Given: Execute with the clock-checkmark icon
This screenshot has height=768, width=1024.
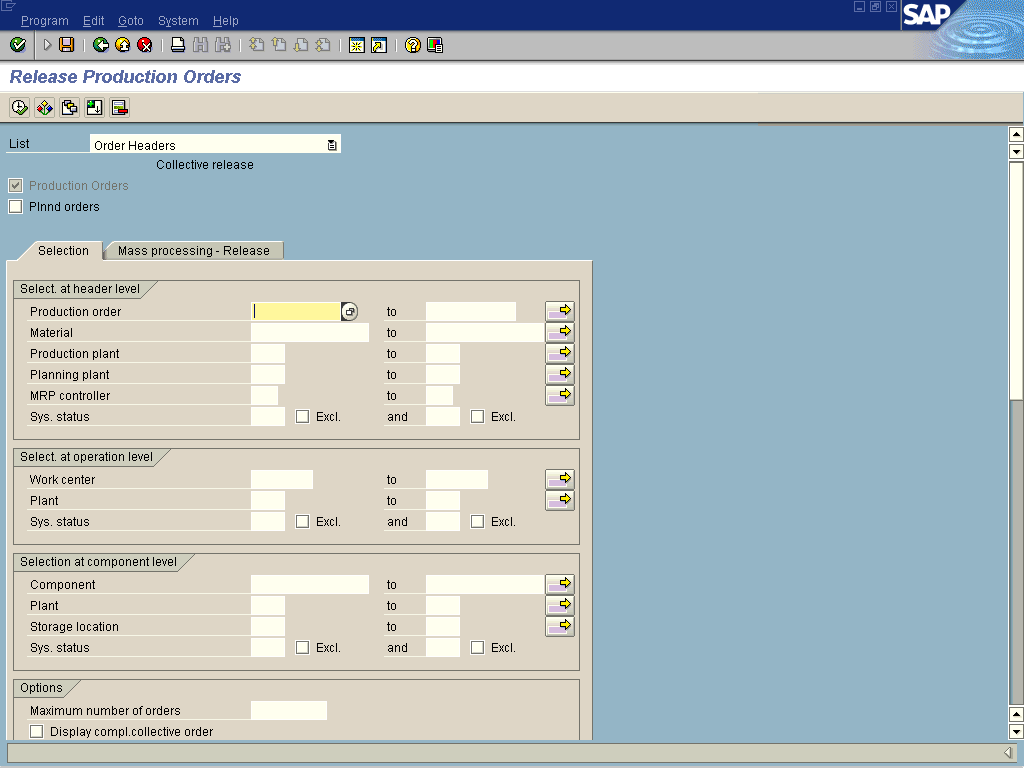Looking at the screenshot, I should coord(20,107).
